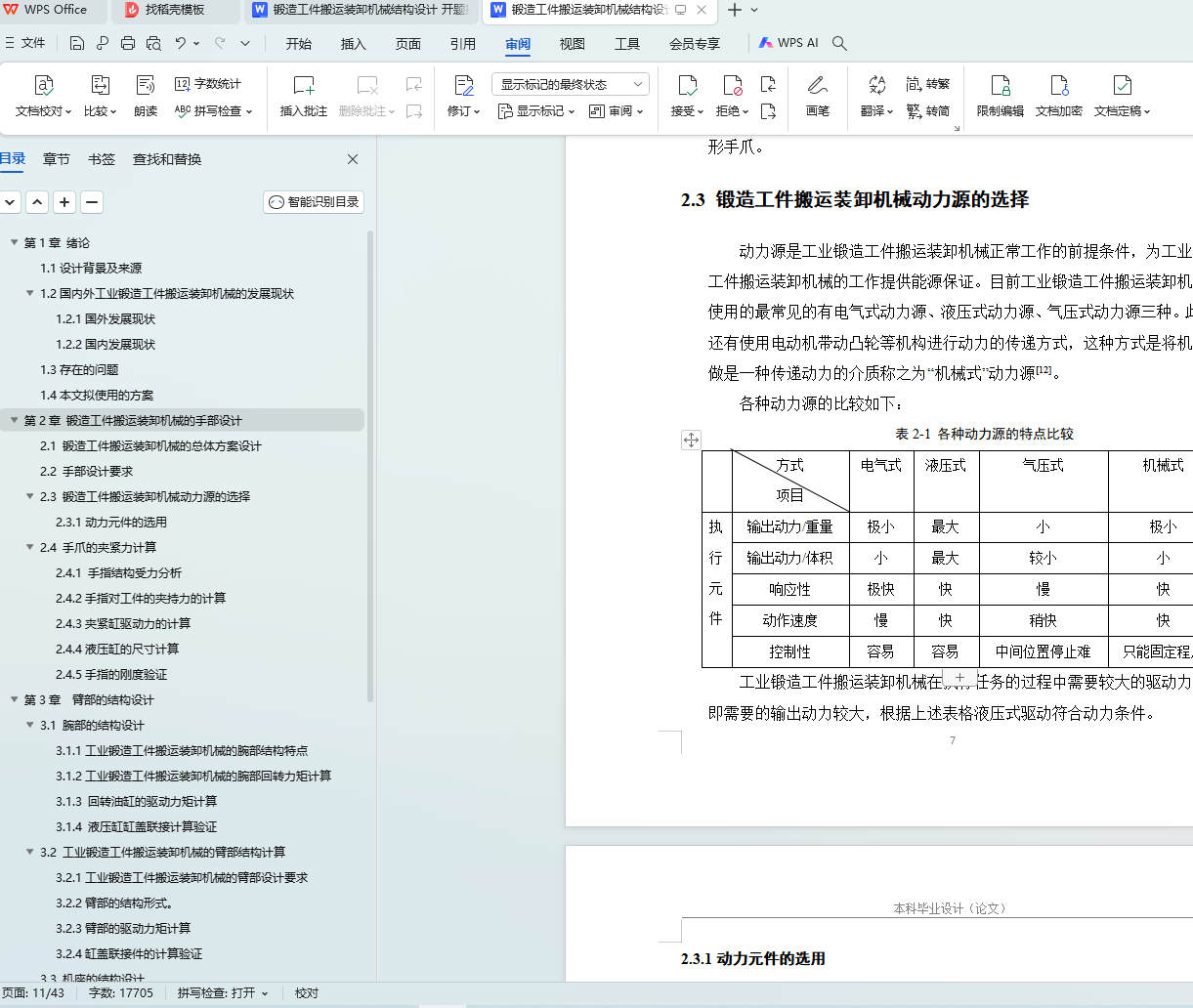Switch to 章节 tab in navigation pane
The height and width of the screenshot is (1008, 1193).
coord(57,159)
